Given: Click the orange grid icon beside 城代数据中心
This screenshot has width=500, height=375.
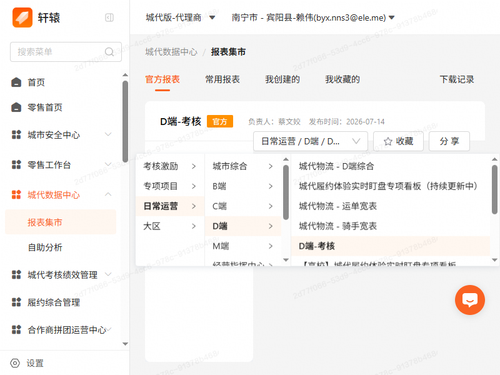Looking at the screenshot, I should (16, 195).
